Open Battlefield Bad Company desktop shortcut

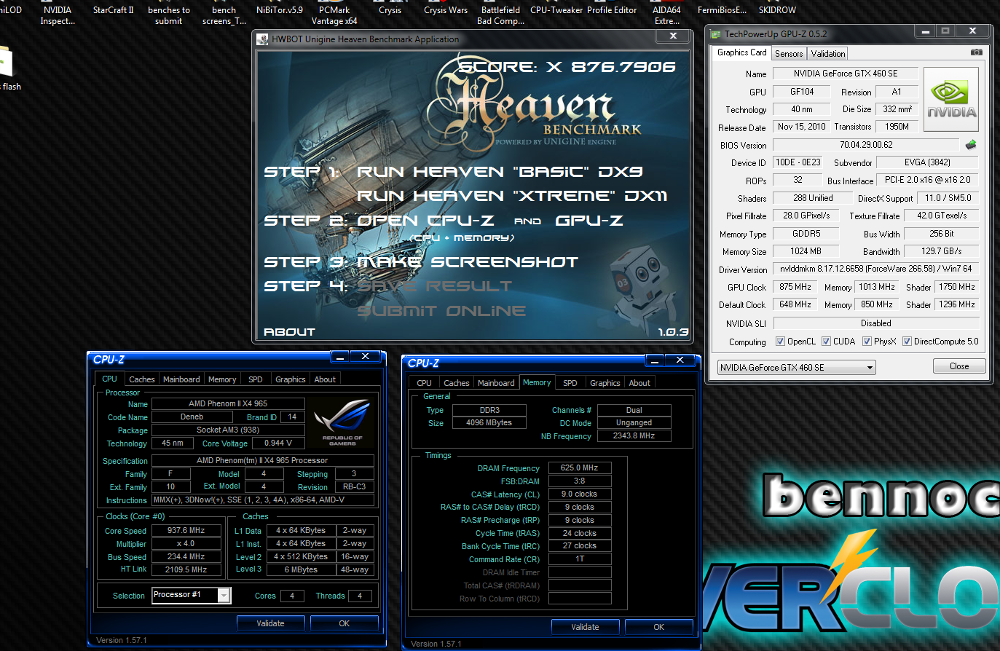pos(501,15)
